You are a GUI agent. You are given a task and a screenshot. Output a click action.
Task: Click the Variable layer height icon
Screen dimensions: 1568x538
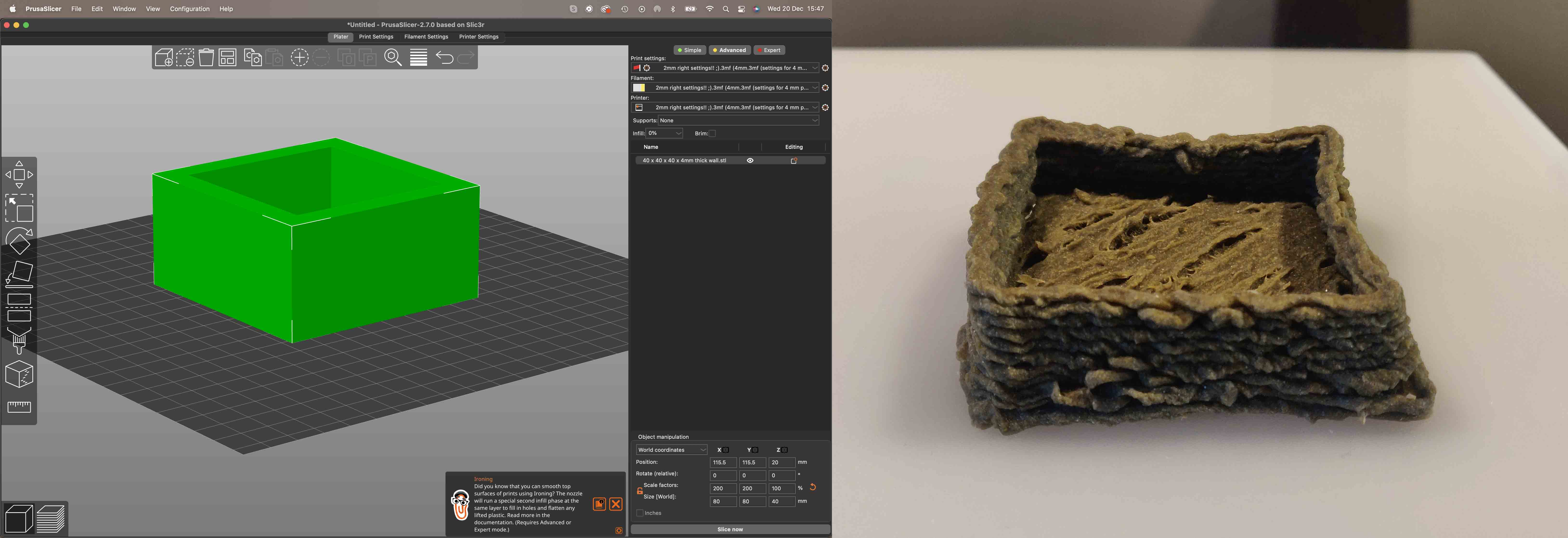tap(419, 58)
